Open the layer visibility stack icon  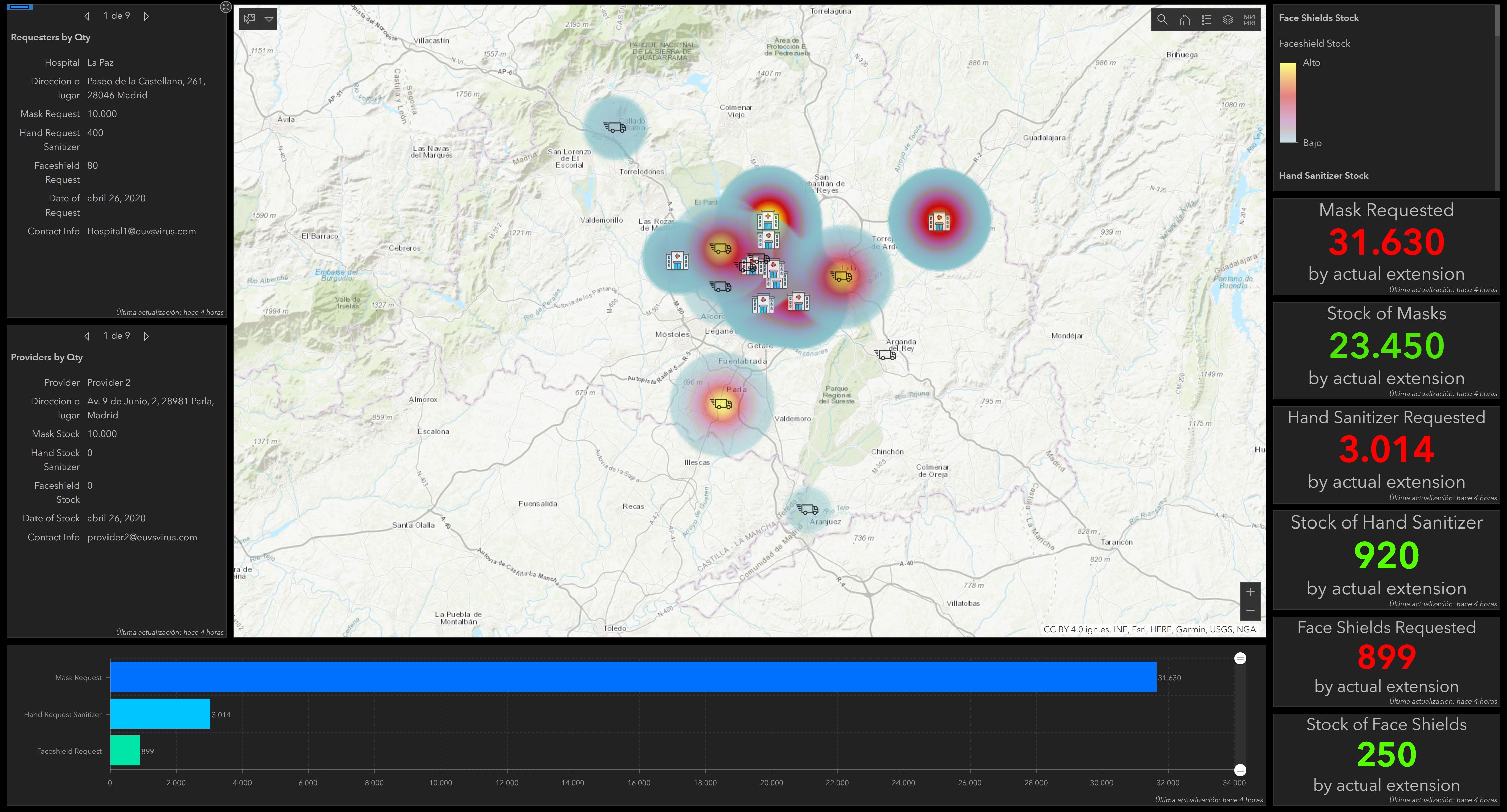click(x=1228, y=20)
